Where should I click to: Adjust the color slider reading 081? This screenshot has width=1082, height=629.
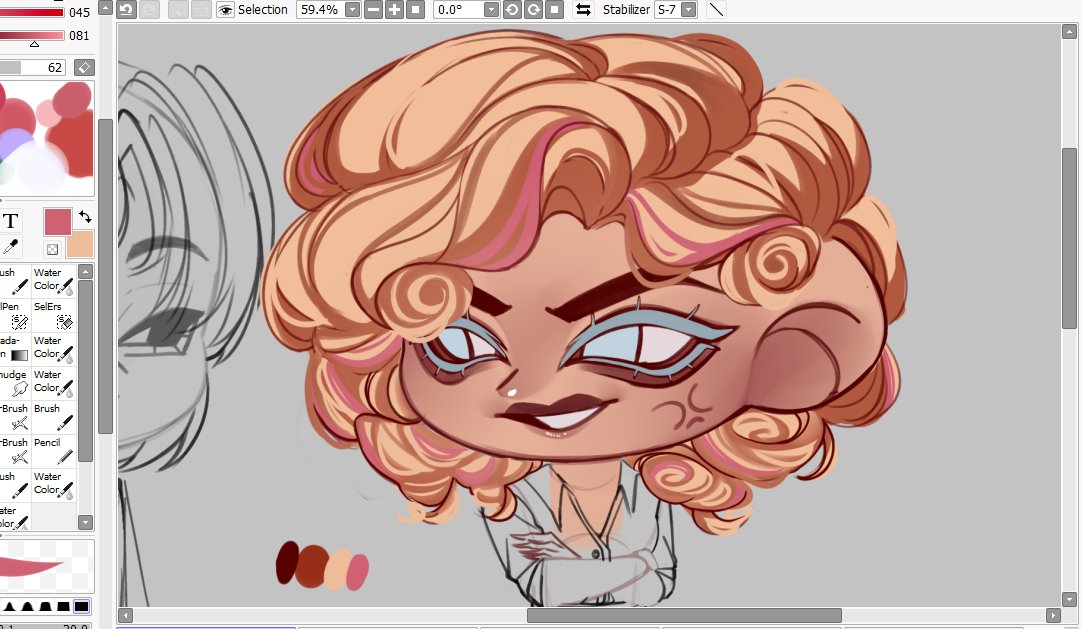(32, 35)
